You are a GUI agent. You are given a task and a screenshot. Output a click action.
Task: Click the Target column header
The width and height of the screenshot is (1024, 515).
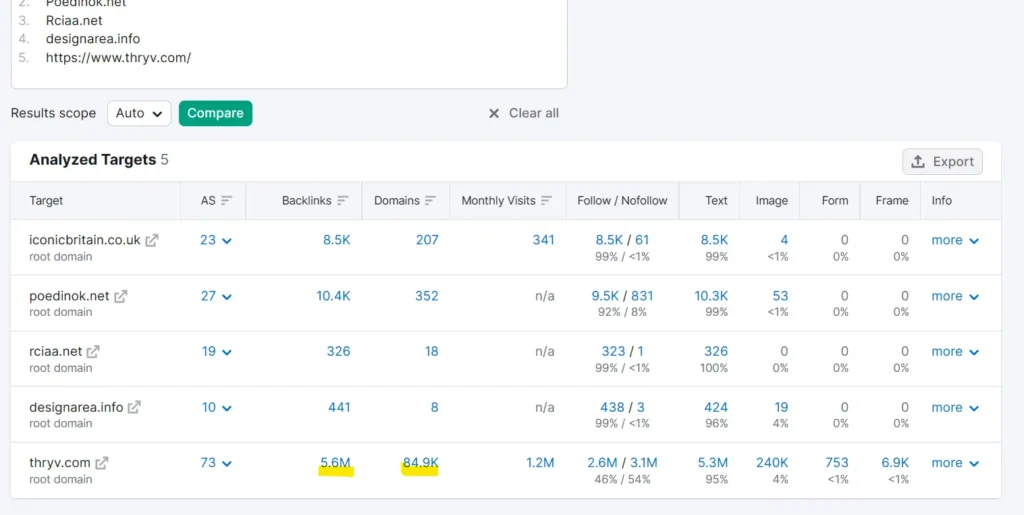[46, 201]
